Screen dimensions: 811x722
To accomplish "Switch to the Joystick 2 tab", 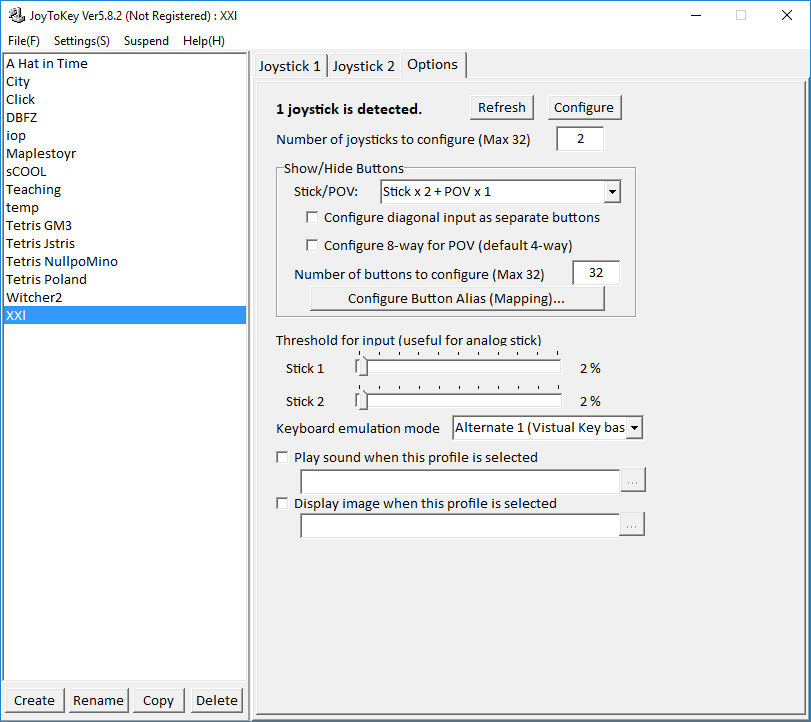I will pos(364,66).
